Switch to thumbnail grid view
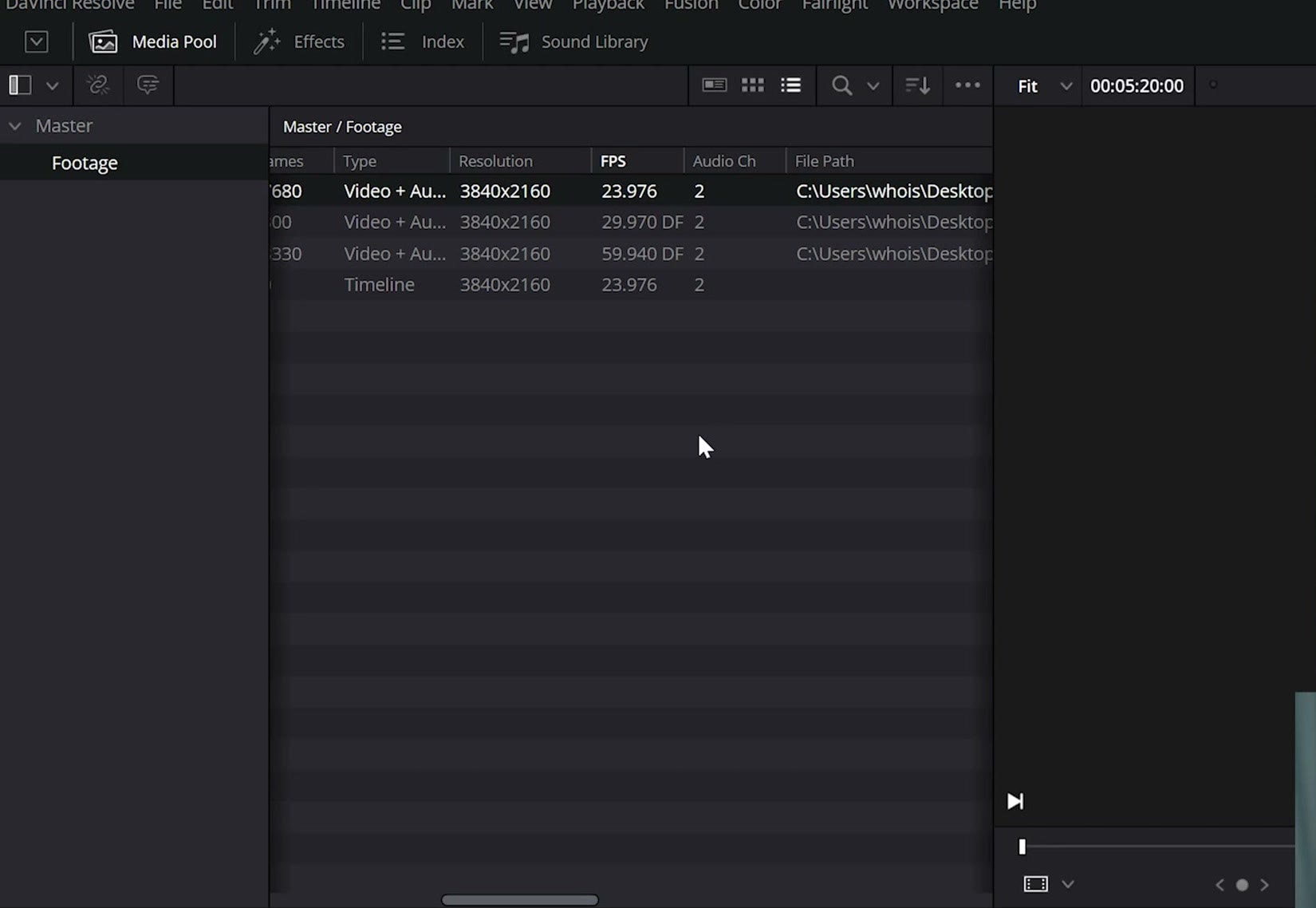The width and height of the screenshot is (1316, 908). click(x=752, y=85)
